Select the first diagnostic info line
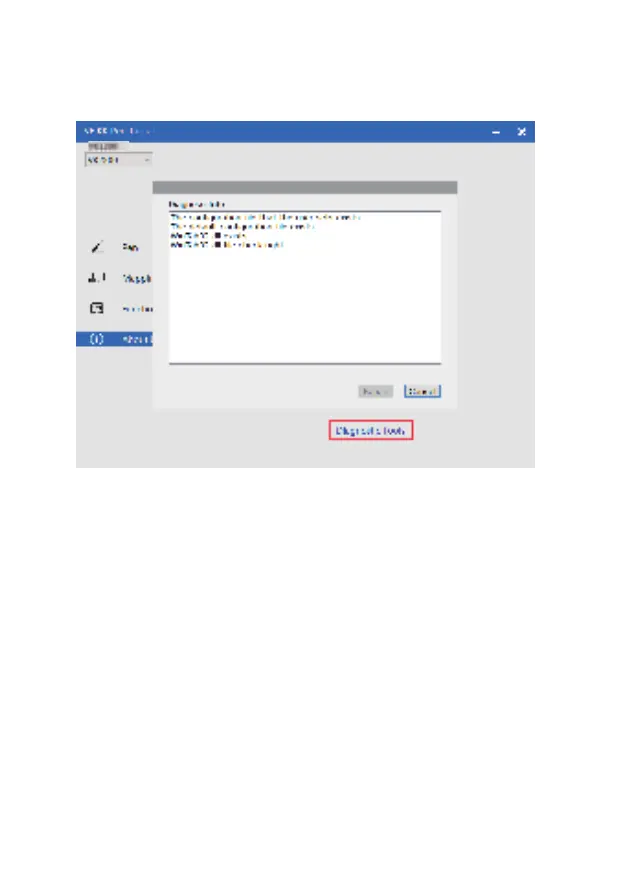The width and height of the screenshot is (624, 879). [x=265, y=217]
